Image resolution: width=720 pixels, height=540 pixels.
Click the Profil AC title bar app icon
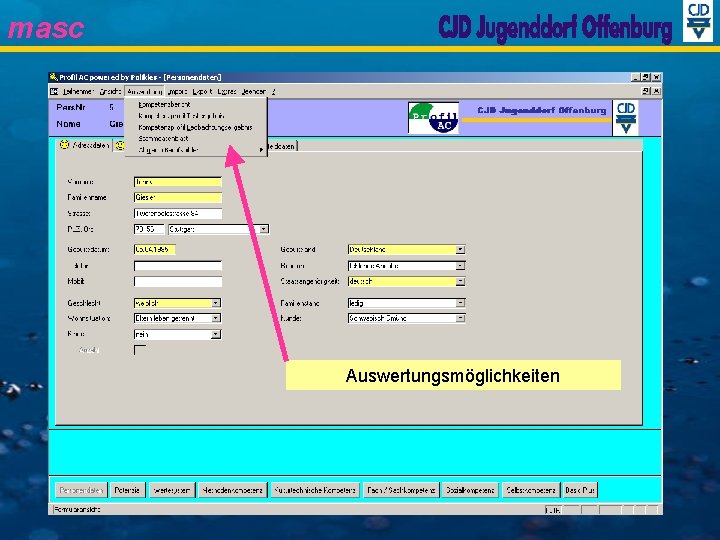click(54, 77)
